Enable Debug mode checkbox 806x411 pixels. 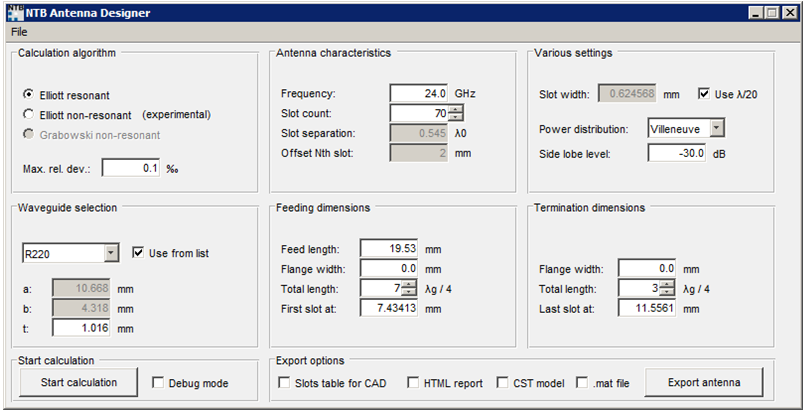pos(158,383)
